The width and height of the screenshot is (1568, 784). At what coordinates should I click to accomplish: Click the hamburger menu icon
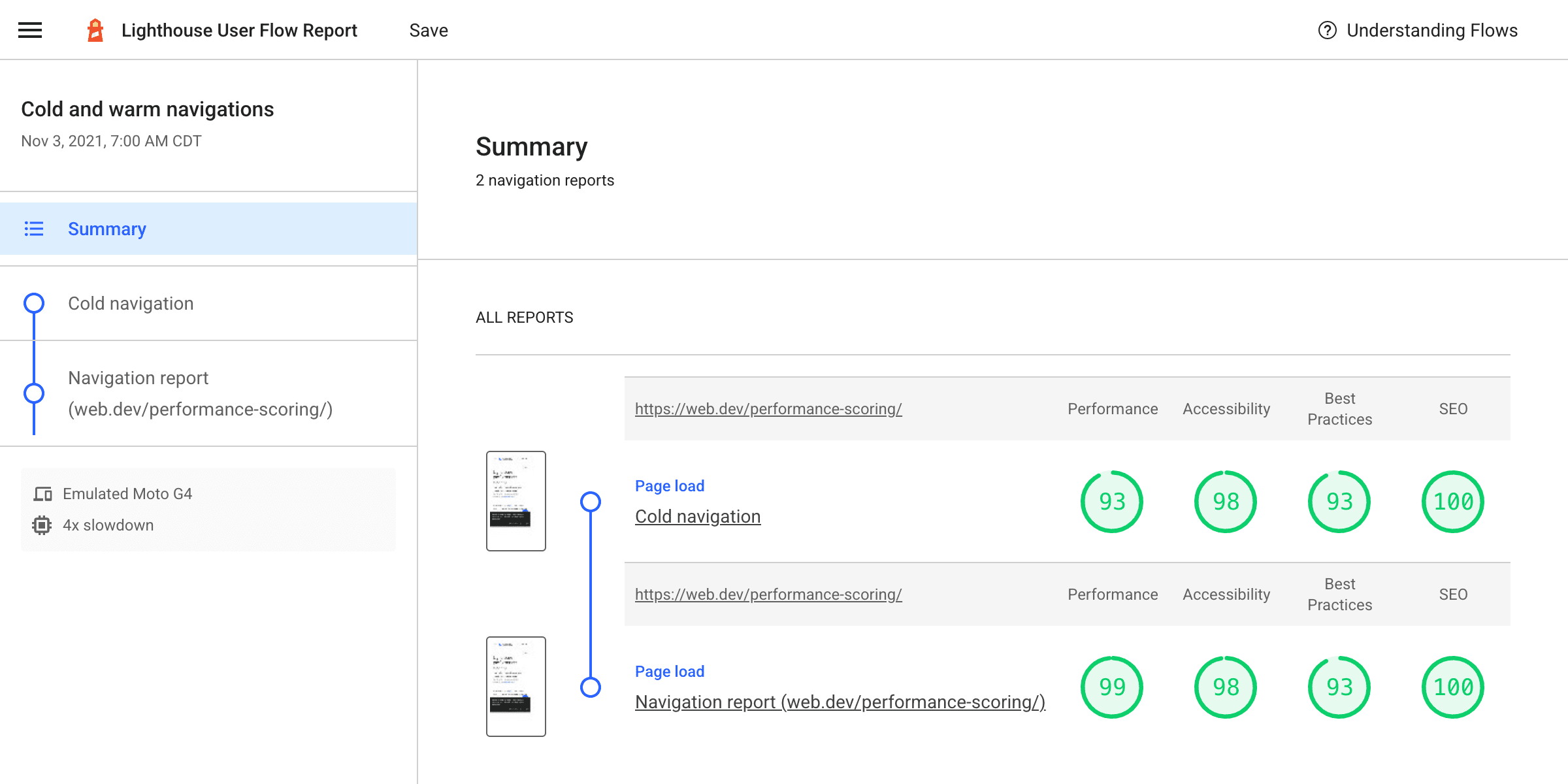30,30
